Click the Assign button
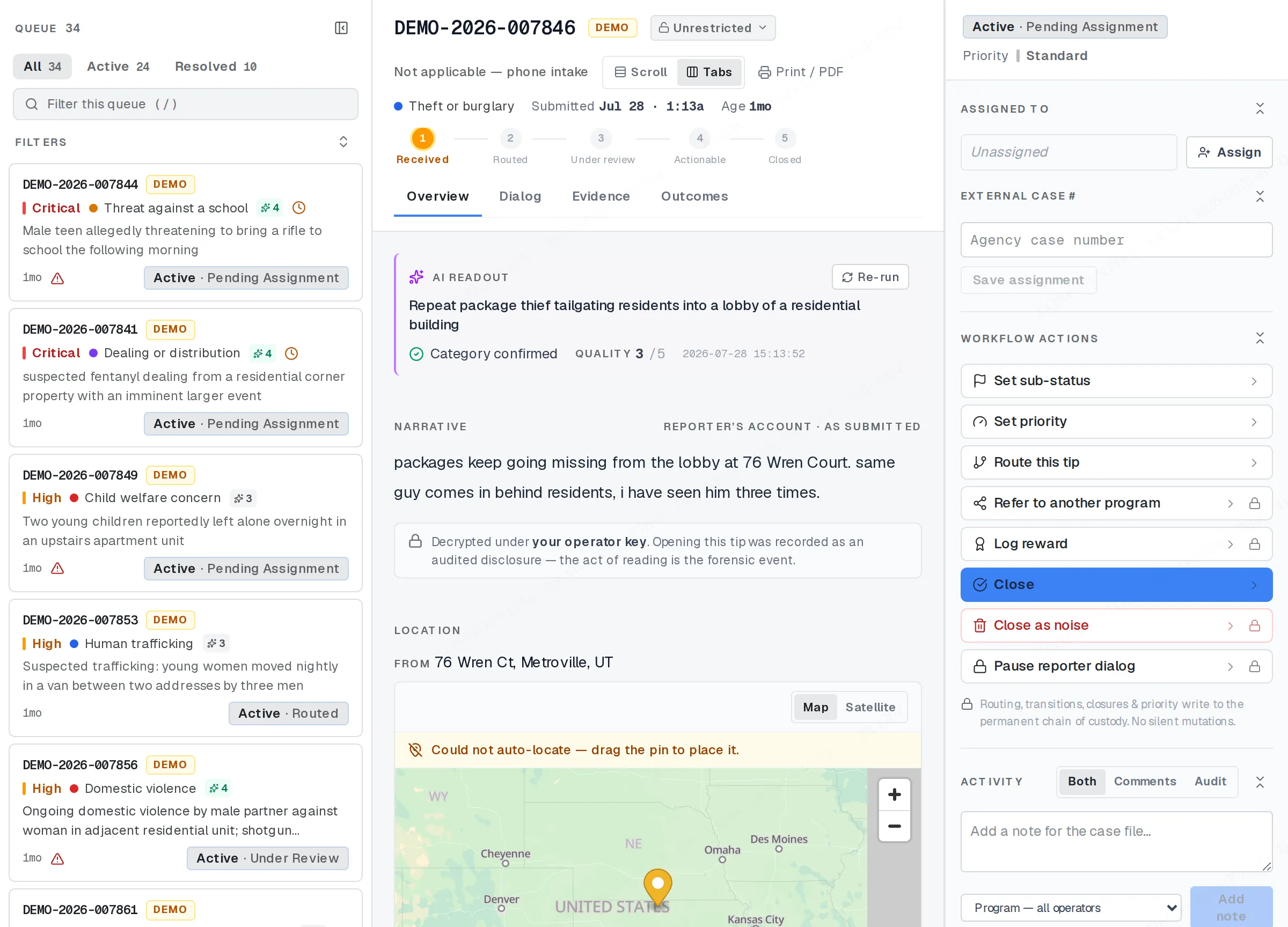The height and width of the screenshot is (927, 1288). pyautogui.click(x=1229, y=152)
